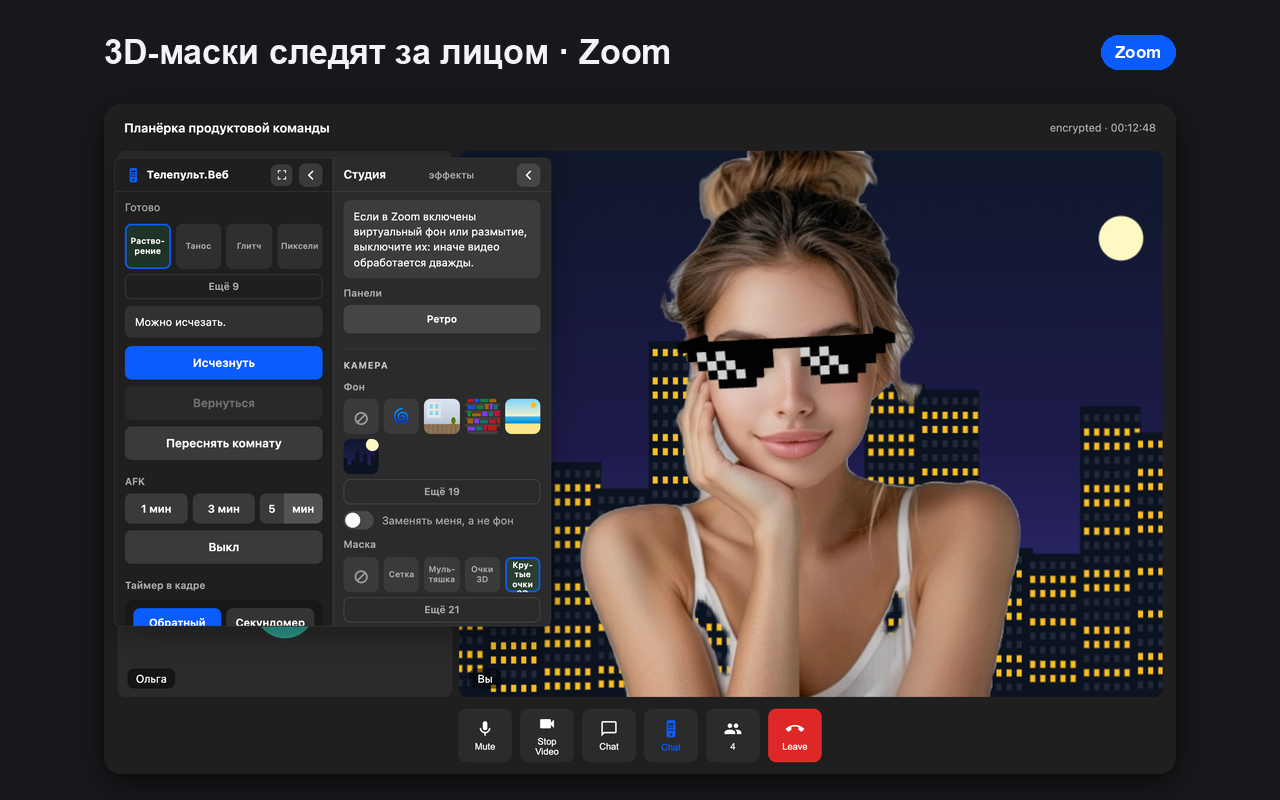Select the Сетка mask
This screenshot has height=800, width=1280.
point(402,575)
